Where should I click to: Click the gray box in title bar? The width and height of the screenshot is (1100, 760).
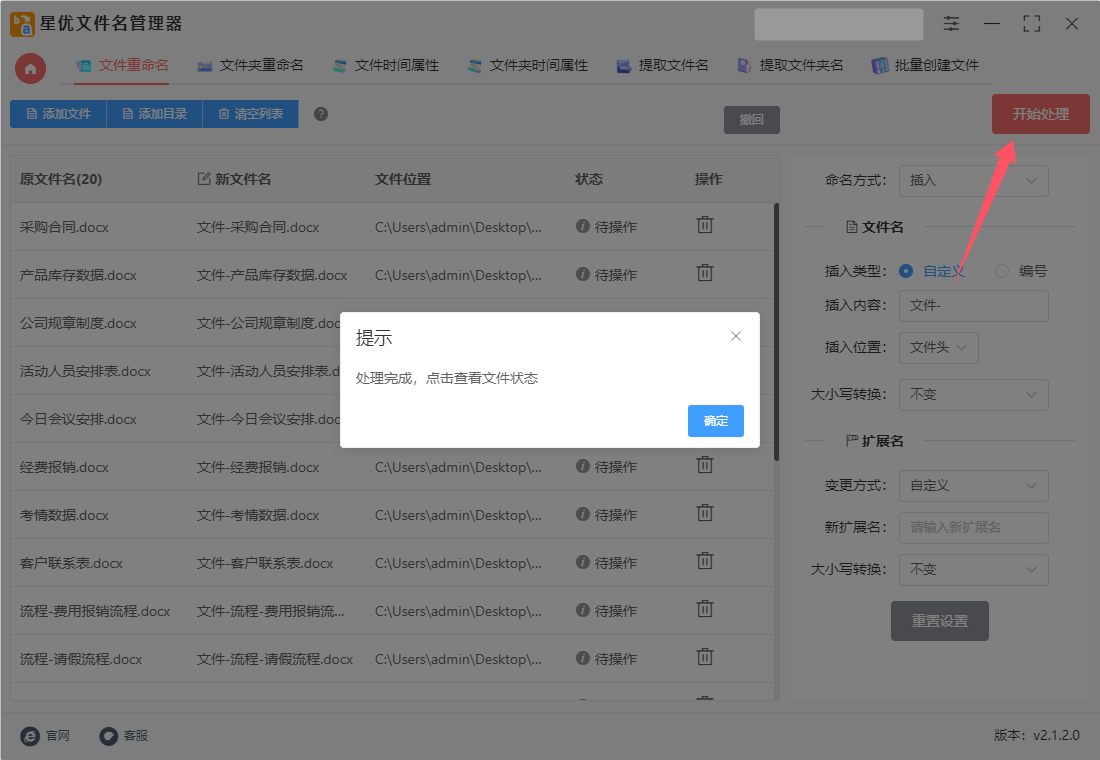coord(838,25)
